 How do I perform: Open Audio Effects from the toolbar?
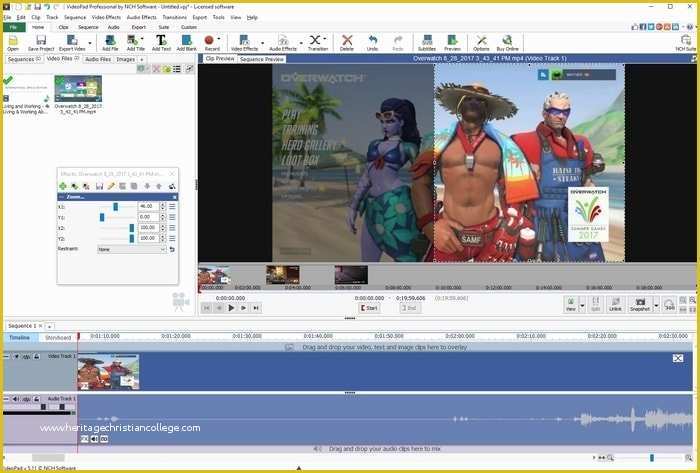pos(283,43)
